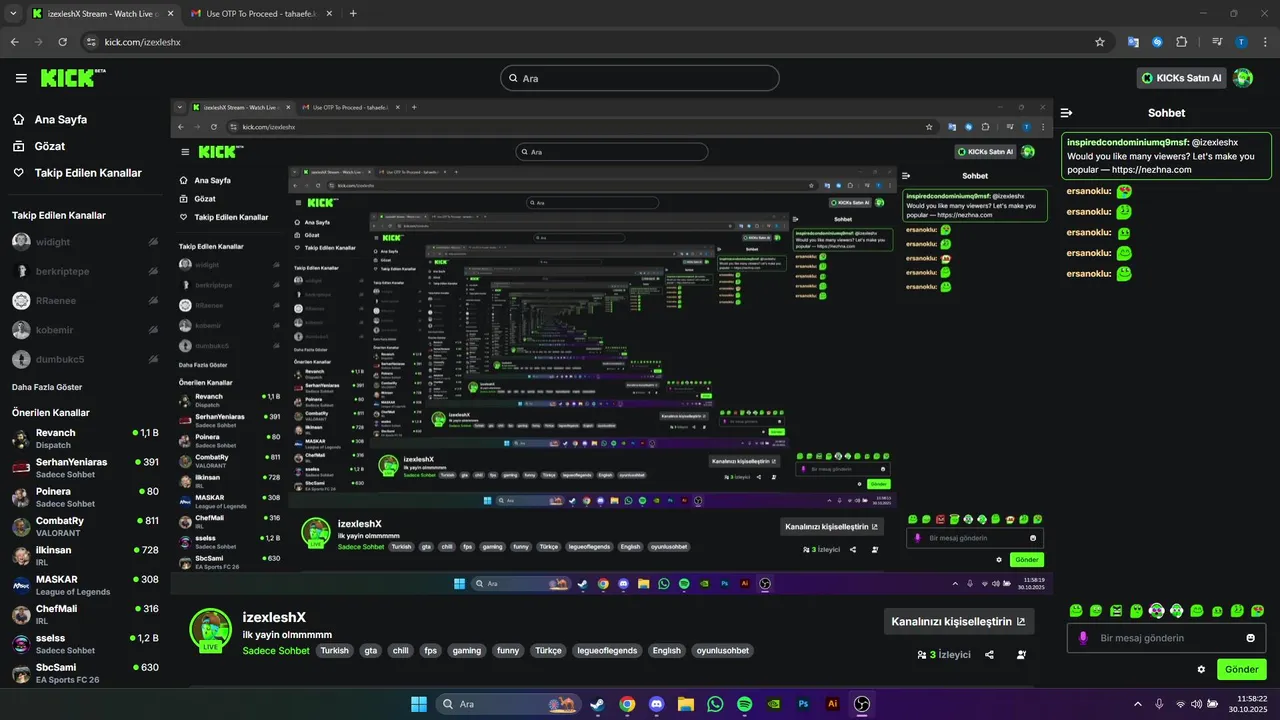Open OBS Studio from the taskbar
Image resolution: width=1280 pixels, height=720 pixels.
pos(862,704)
